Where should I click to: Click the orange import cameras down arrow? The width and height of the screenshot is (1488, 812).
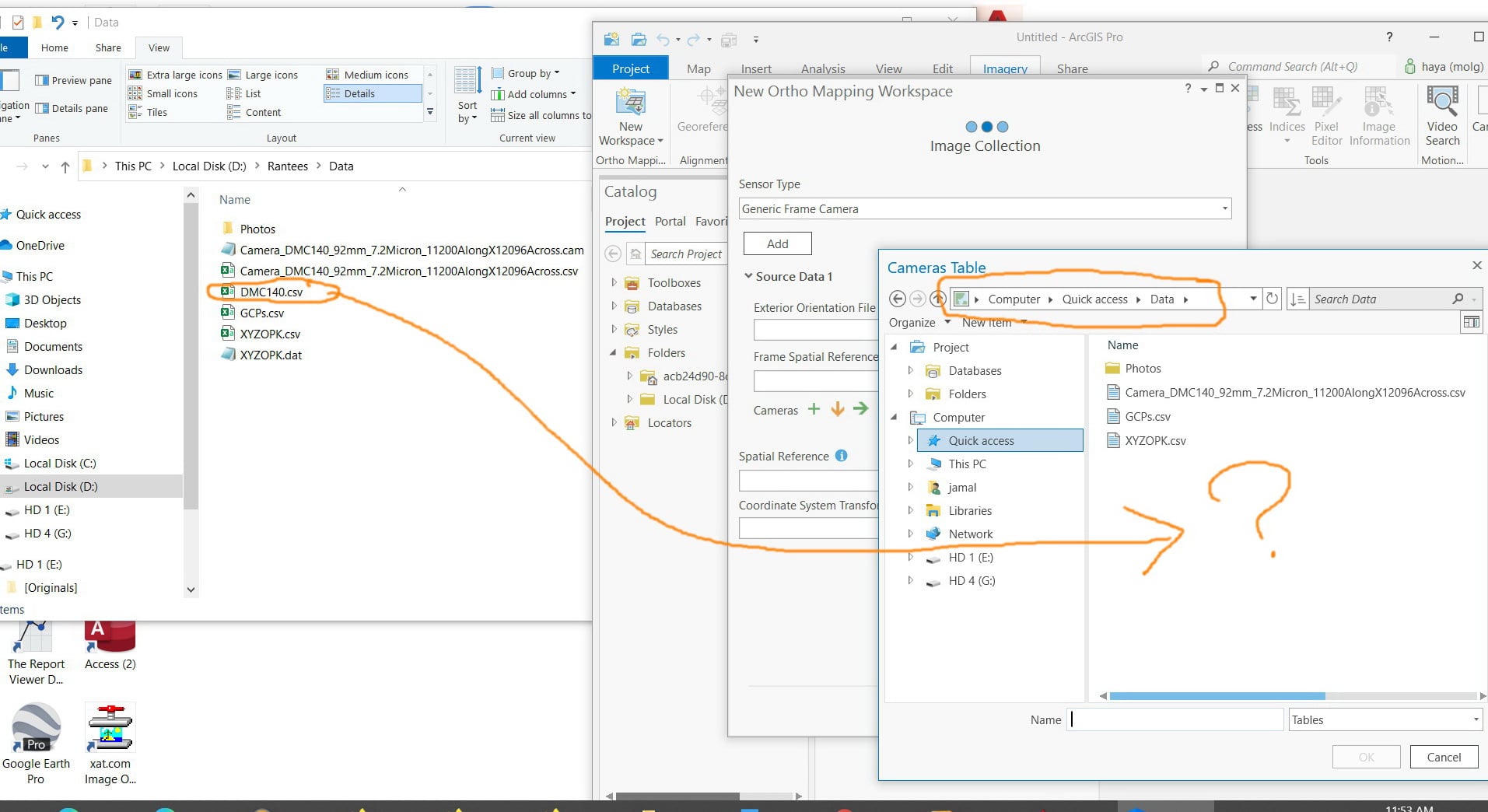[x=838, y=409]
